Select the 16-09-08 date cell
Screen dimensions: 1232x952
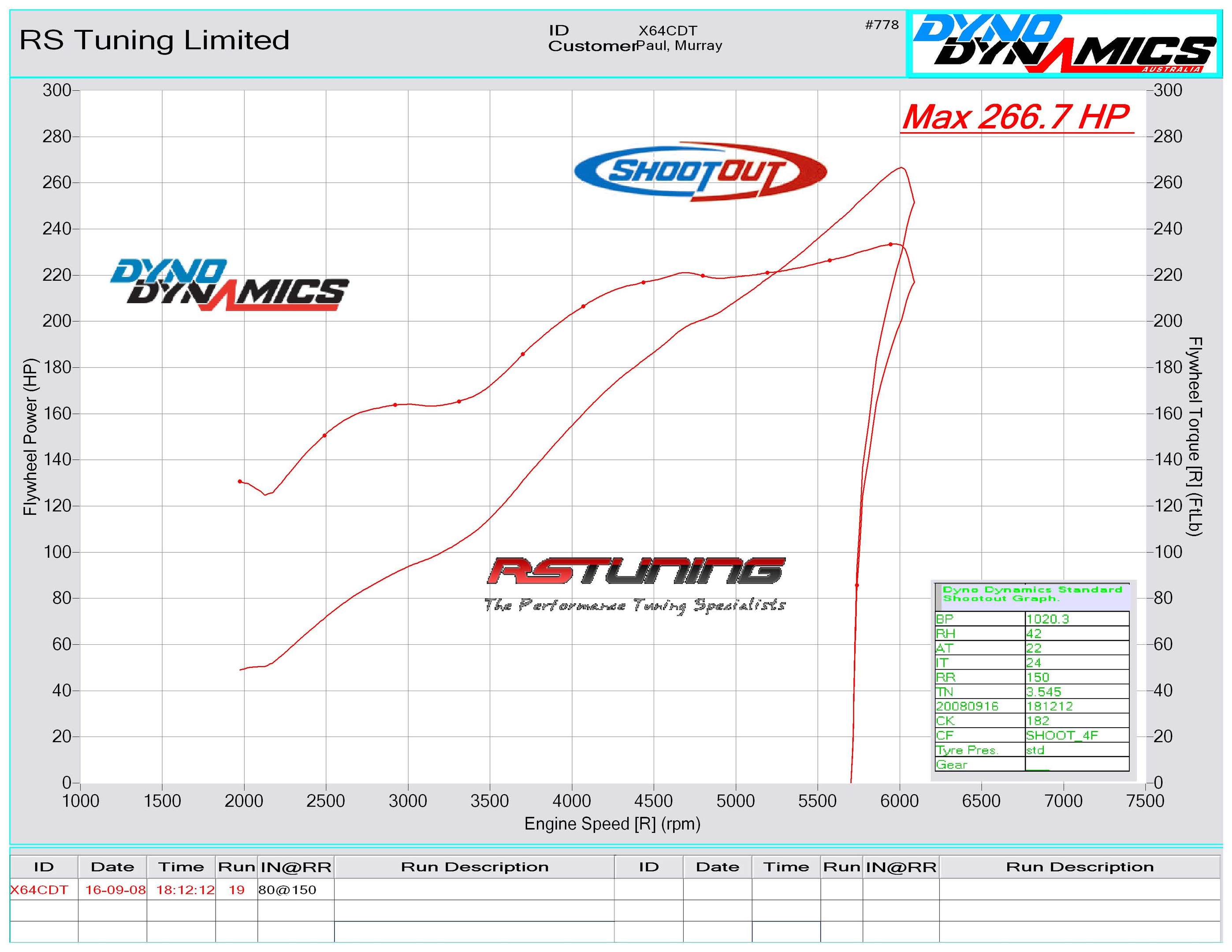point(115,889)
